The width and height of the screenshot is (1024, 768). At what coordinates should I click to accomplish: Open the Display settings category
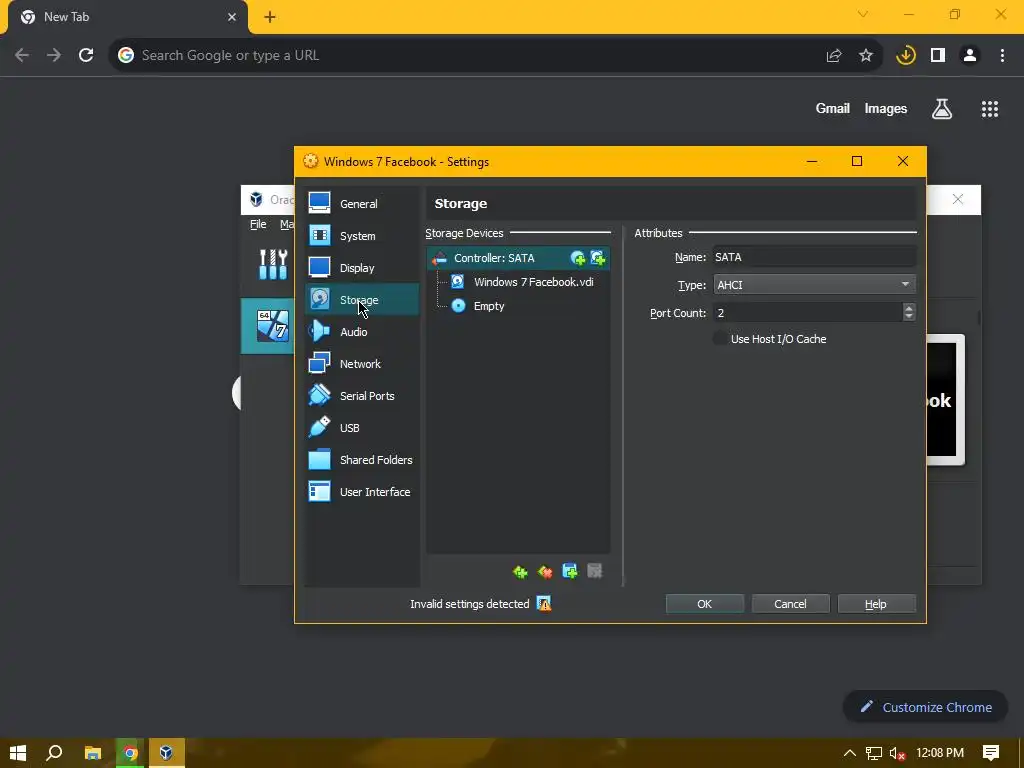[362, 268]
